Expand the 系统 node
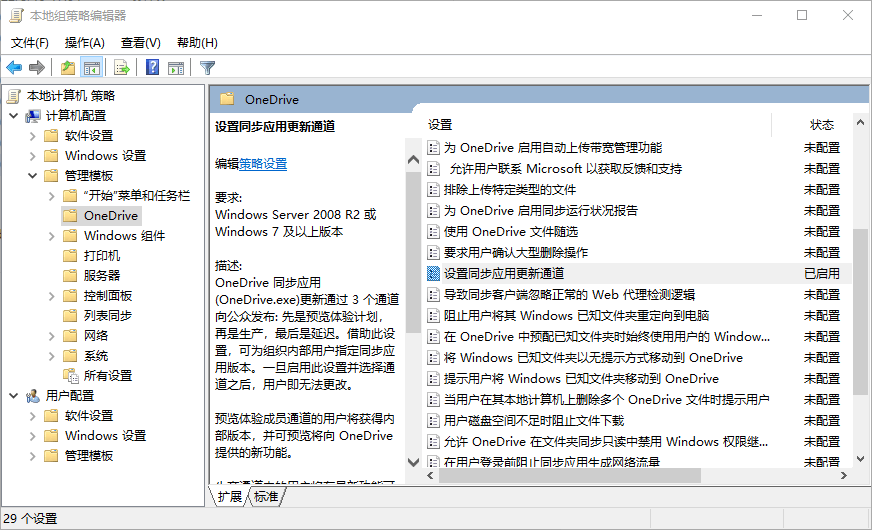Image resolution: width=872 pixels, height=530 pixels. pos(51,356)
